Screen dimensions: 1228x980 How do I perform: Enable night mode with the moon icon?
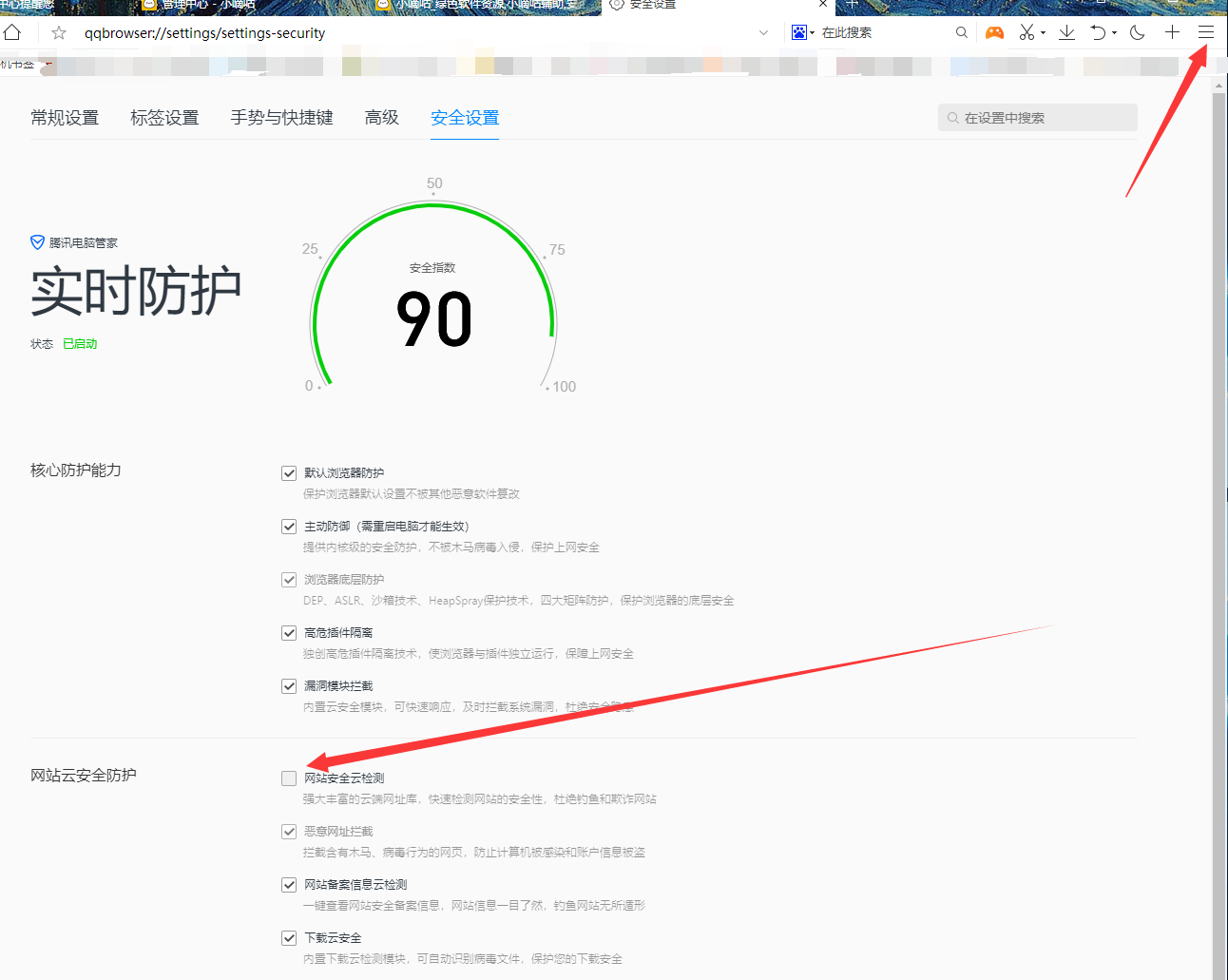coord(1137,32)
